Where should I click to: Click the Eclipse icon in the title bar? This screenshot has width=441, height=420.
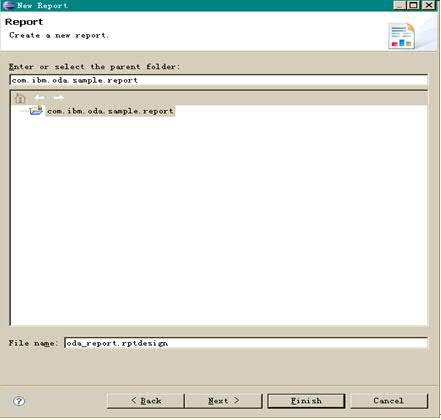8,5
